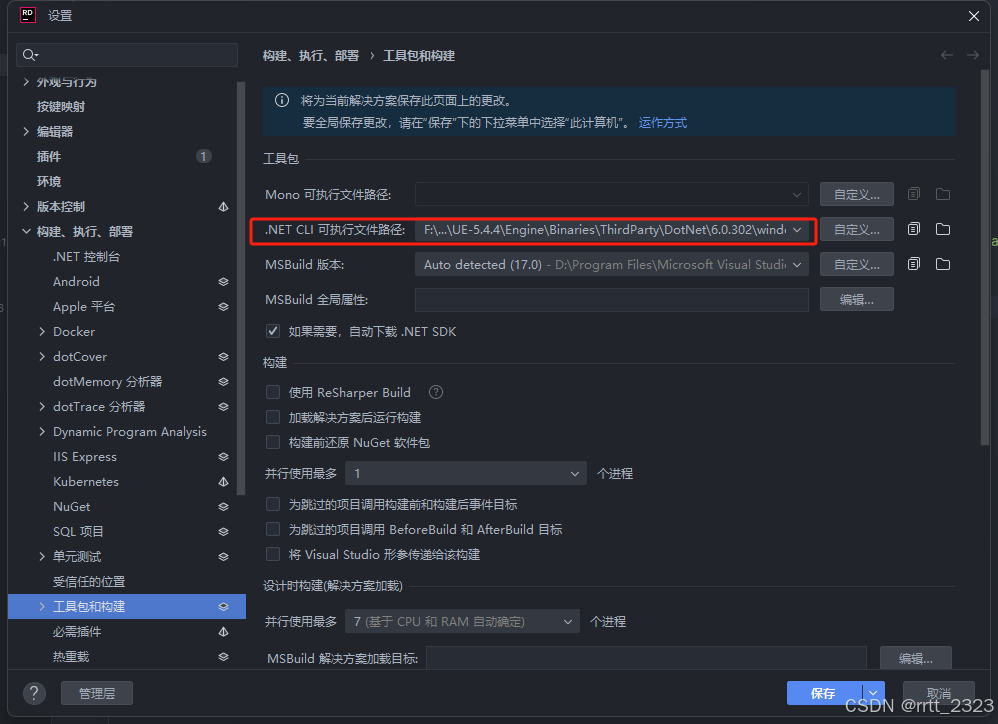This screenshot has width=998, height=724.
Task: Click the layer icon next to NuGet
Action: tap(223, 507)
